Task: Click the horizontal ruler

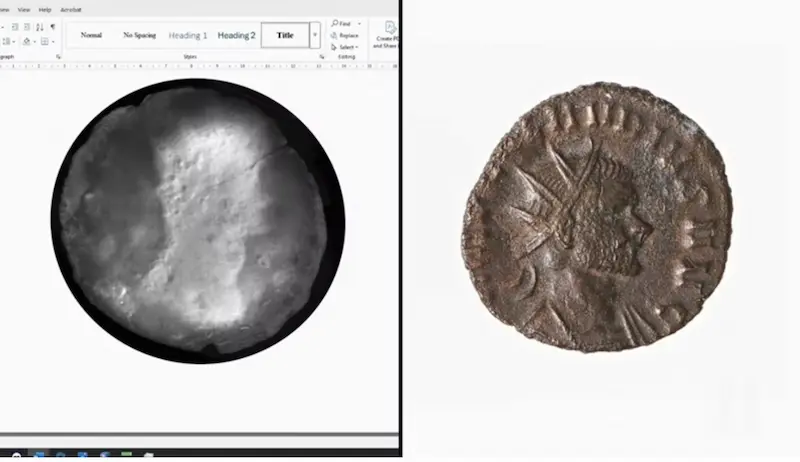Action: click(x=199, y=66)
